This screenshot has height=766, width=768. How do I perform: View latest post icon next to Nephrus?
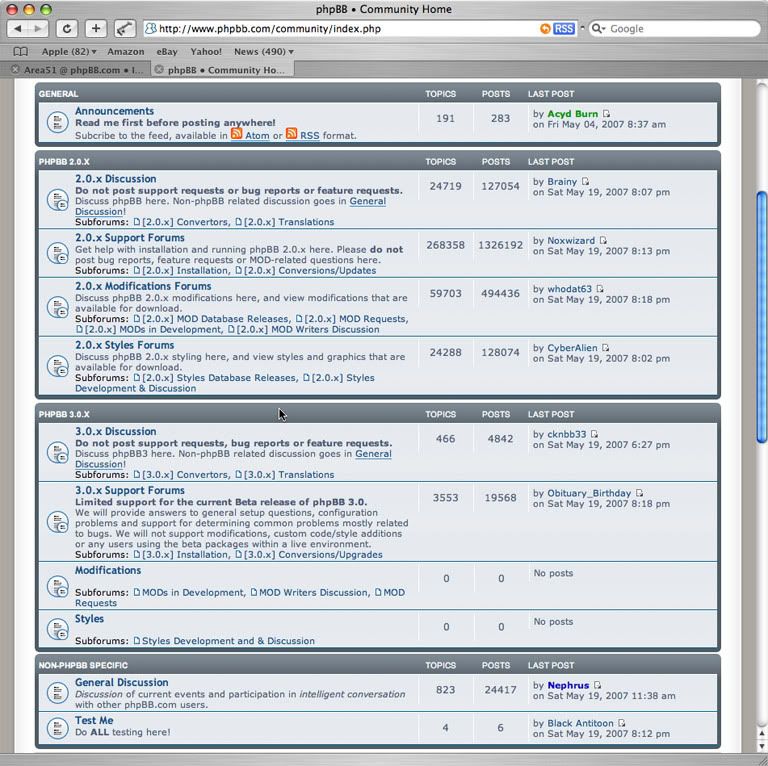pyautogui.click(x=598, y=685)
